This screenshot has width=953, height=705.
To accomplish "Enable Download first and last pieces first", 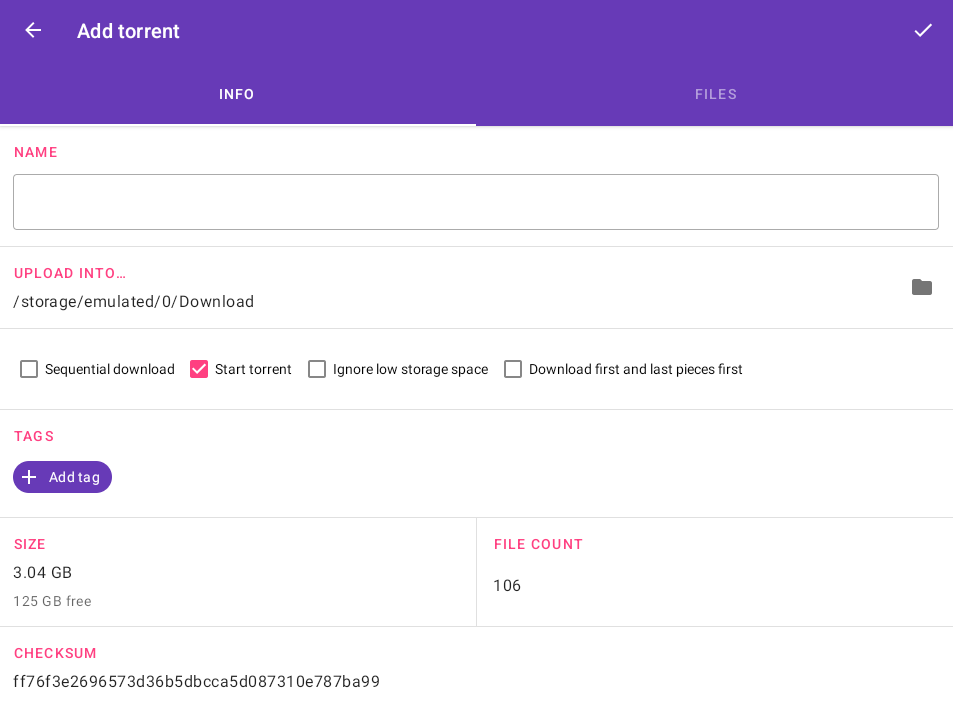I will click(x=513, y=369).
